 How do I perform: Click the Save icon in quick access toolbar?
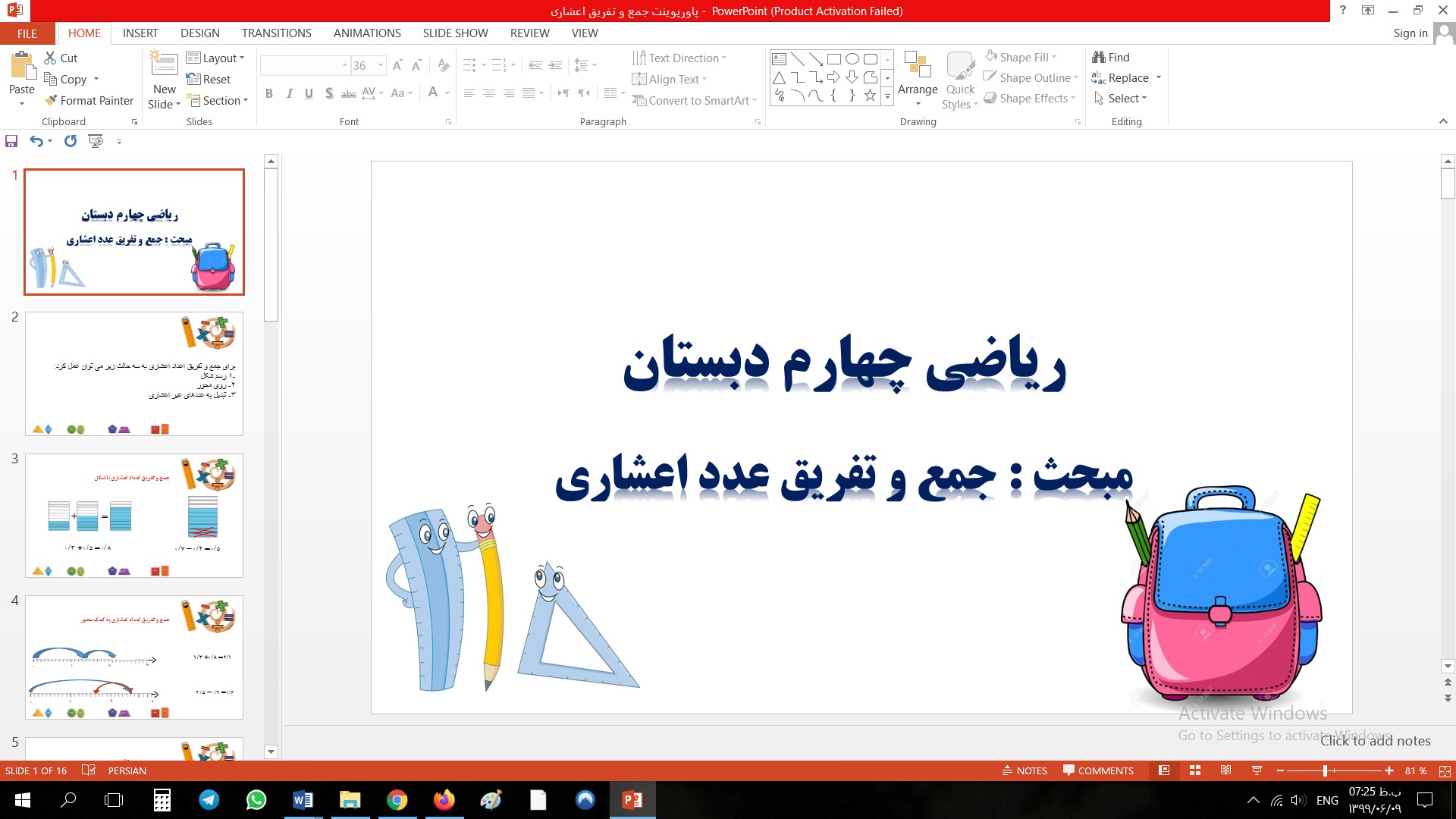11,141
